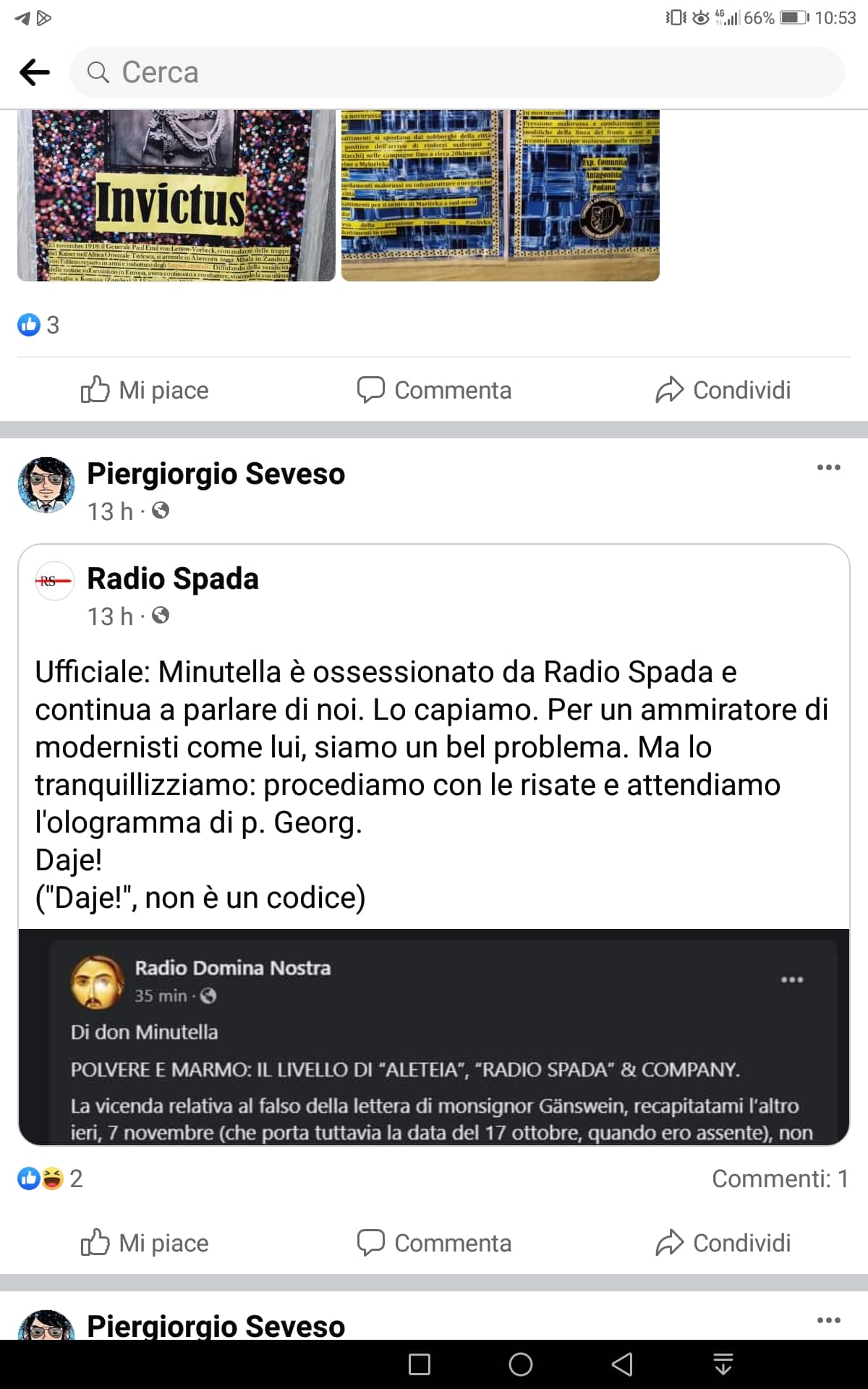
Task: Open the blue and yellow photo thumbnail
Action: tap(501, 195)
